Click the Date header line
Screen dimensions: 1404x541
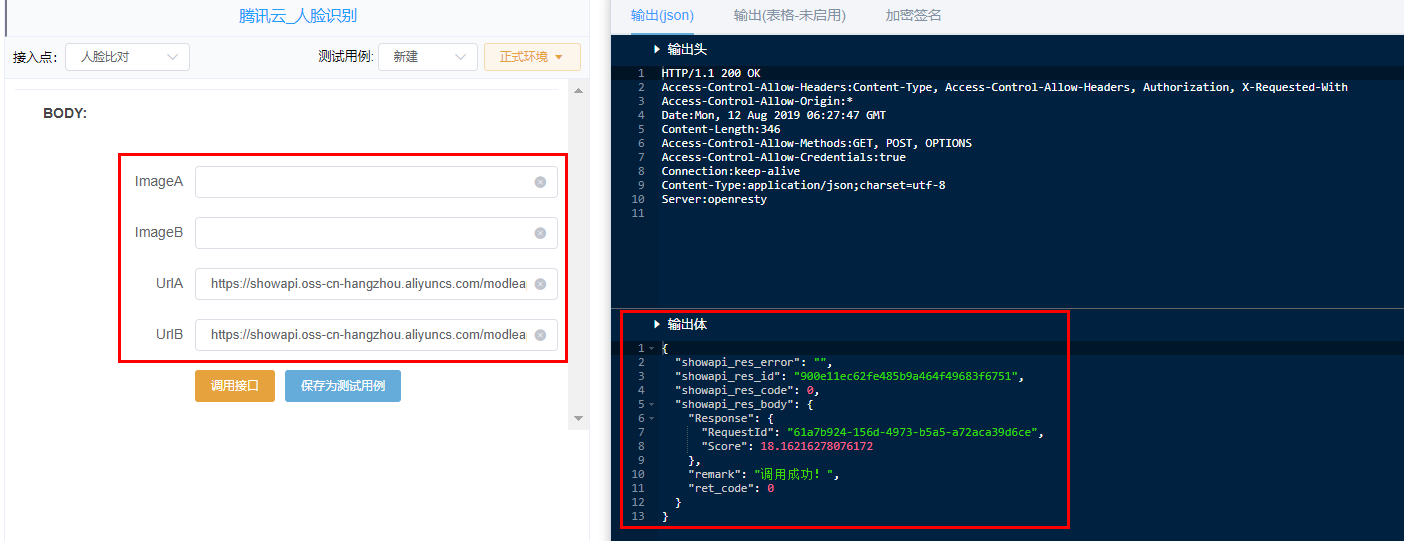pos(773,115)
